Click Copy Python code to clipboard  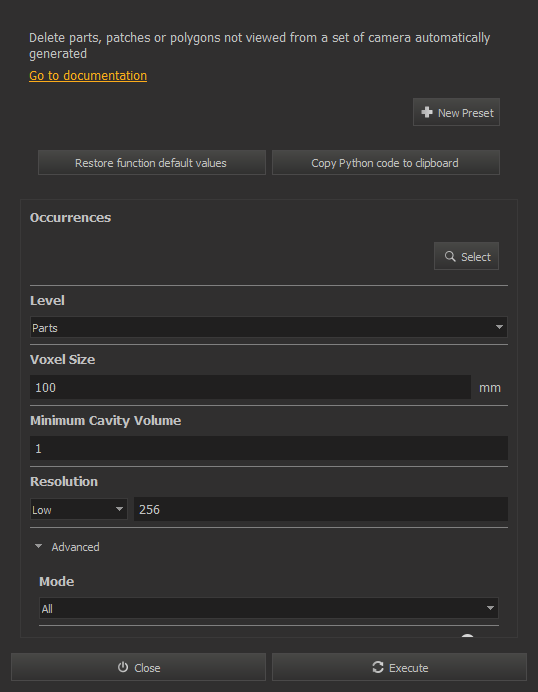point(386,163)
